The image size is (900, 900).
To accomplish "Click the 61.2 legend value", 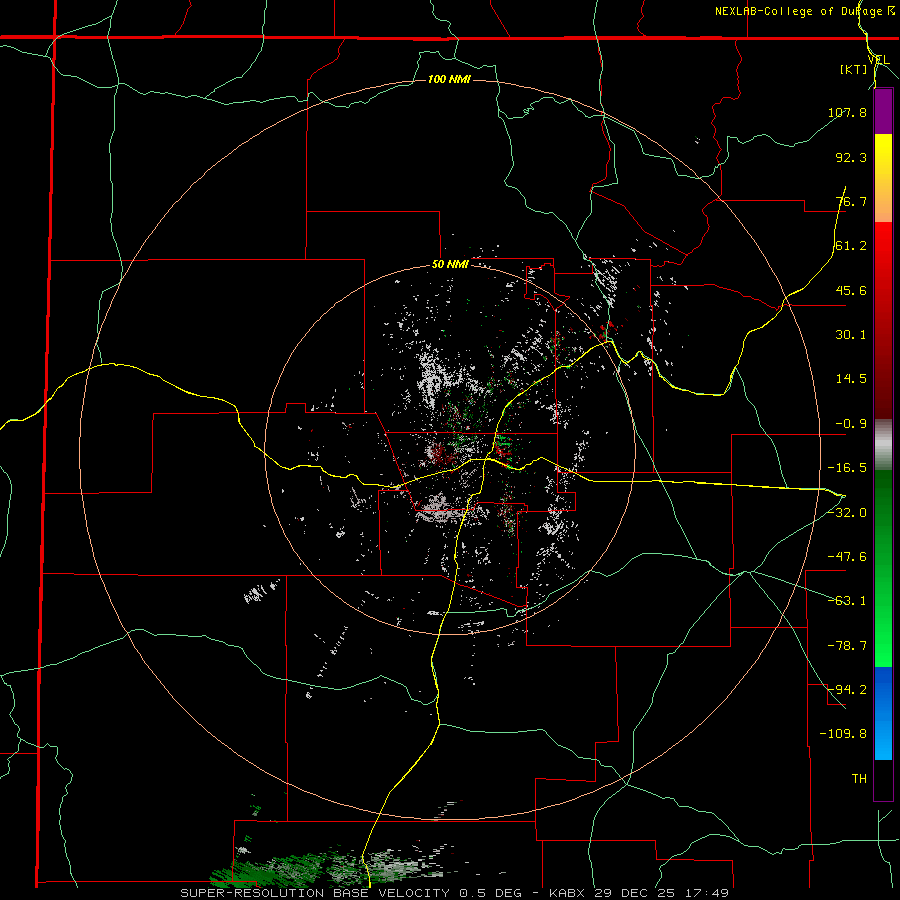I will [x=851, y=246].
